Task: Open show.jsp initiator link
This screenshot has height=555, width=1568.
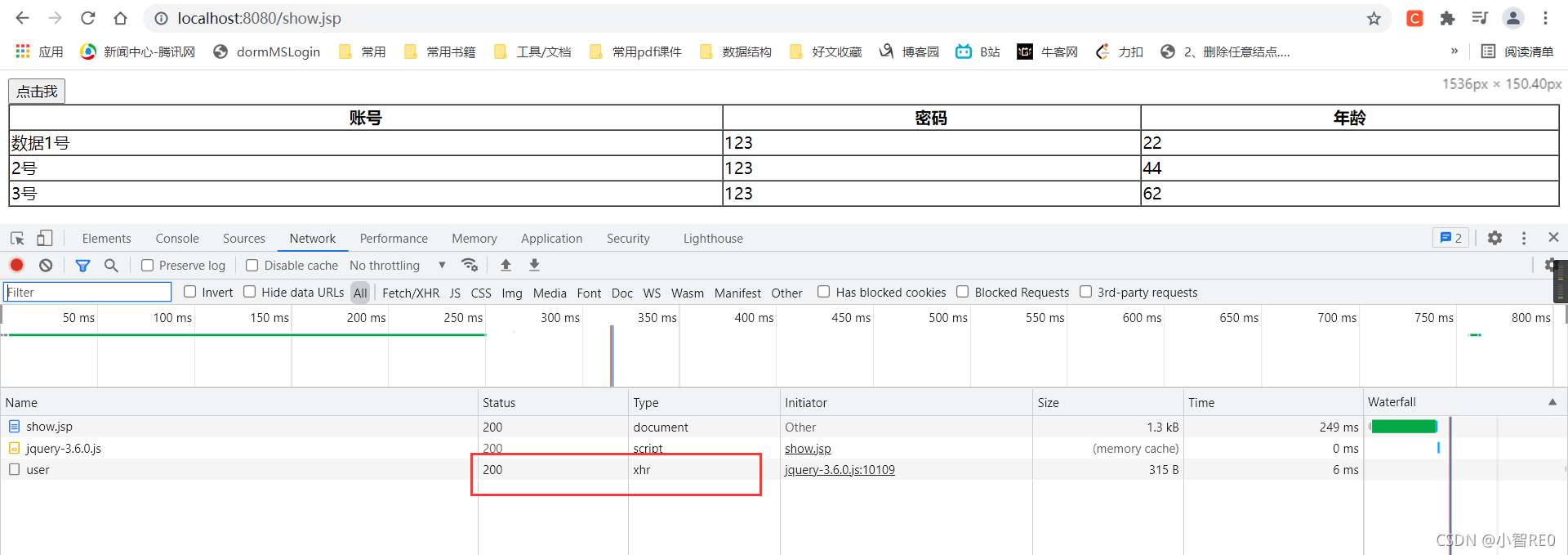Action: [808, 449]
